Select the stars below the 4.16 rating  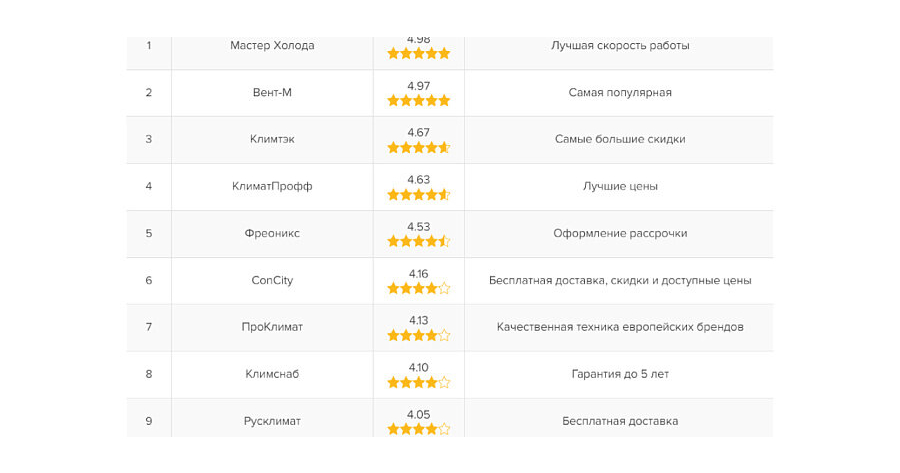pyautogui.click(x=418, y=289)
